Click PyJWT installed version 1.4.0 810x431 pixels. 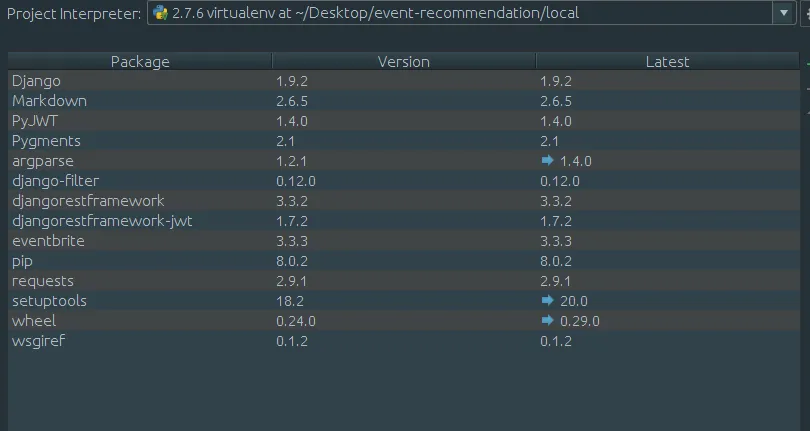(x=292, y=121)
